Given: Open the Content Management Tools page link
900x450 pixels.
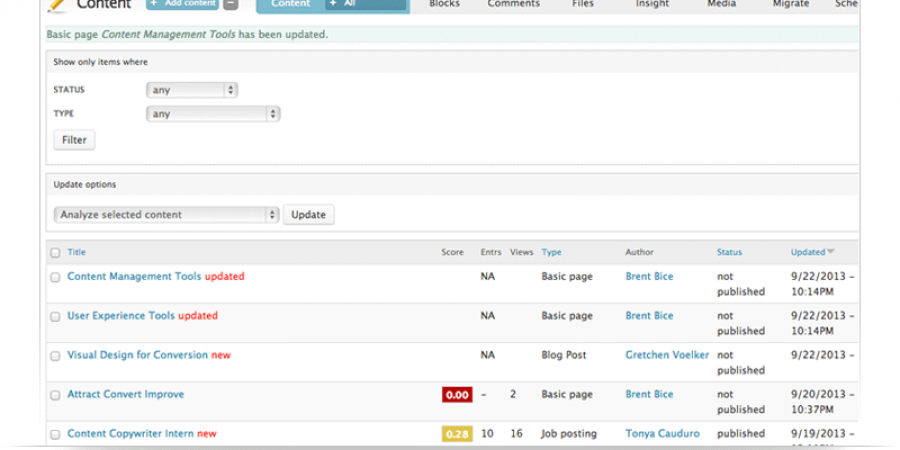Looking at the screenshot, I should click(134, 276).
